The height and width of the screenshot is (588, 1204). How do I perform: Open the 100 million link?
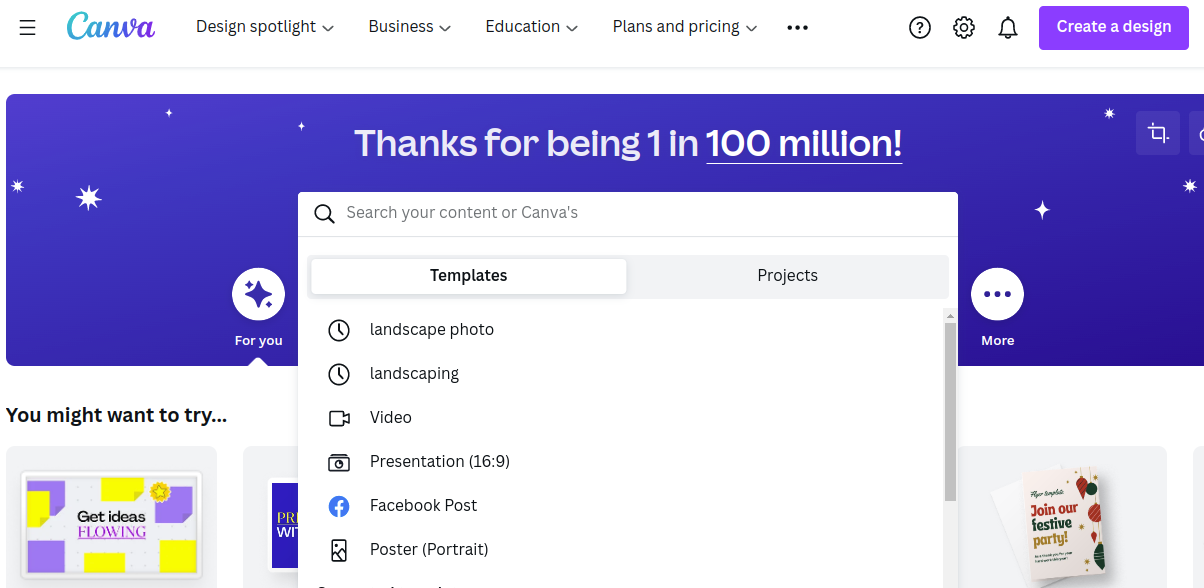804,144
